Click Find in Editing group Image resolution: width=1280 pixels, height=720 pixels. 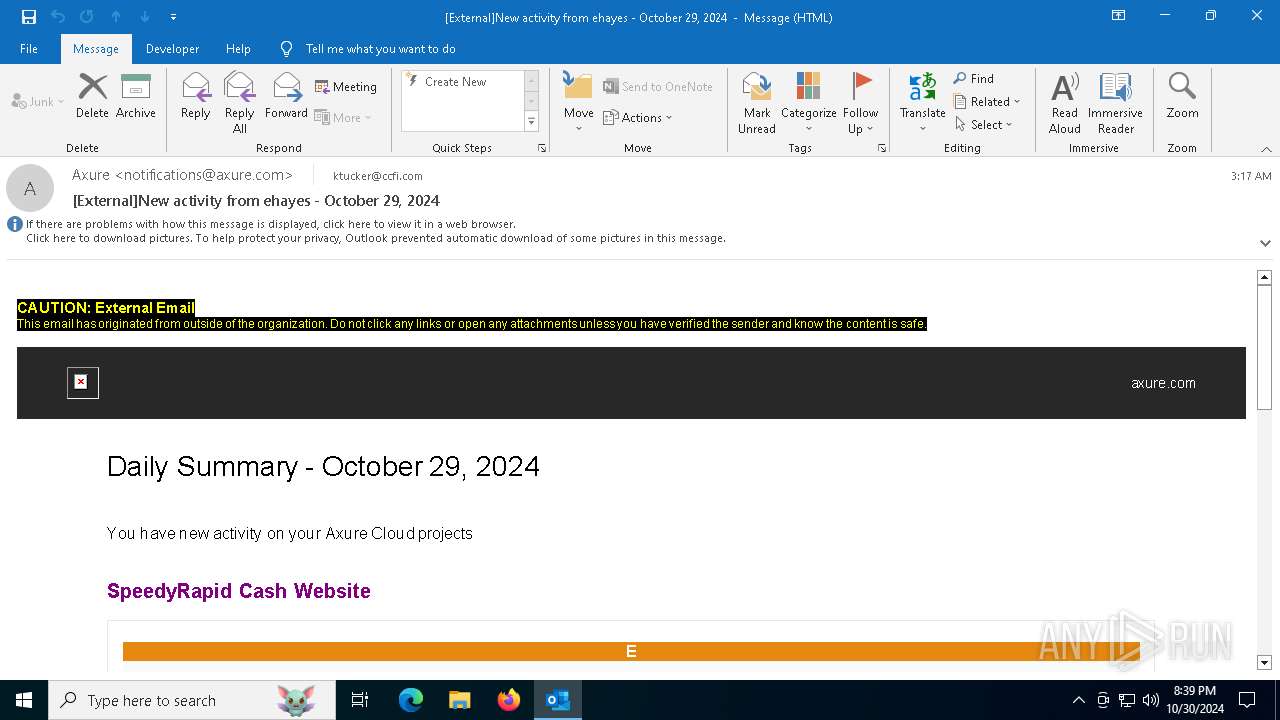coord(974,79)
